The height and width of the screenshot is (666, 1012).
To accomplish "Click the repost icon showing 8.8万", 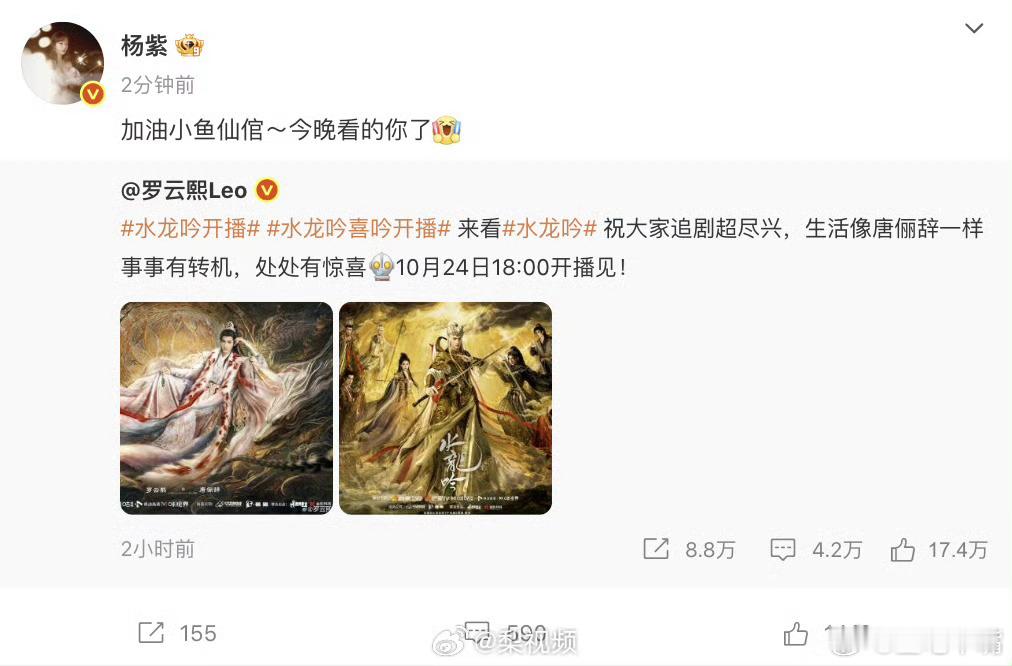I will point(656,549).
